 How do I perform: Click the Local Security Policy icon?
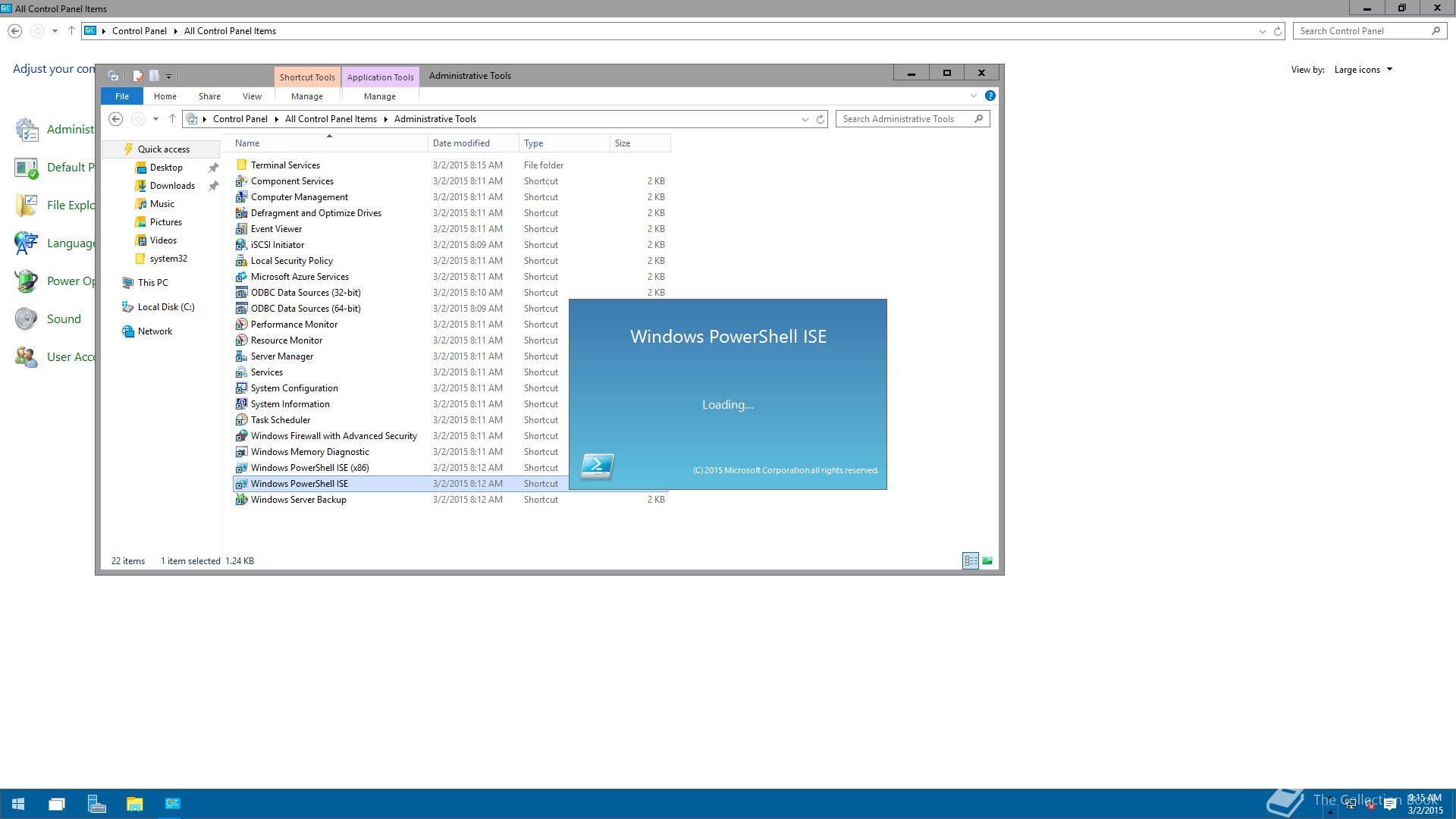click(x=241, y=261)
